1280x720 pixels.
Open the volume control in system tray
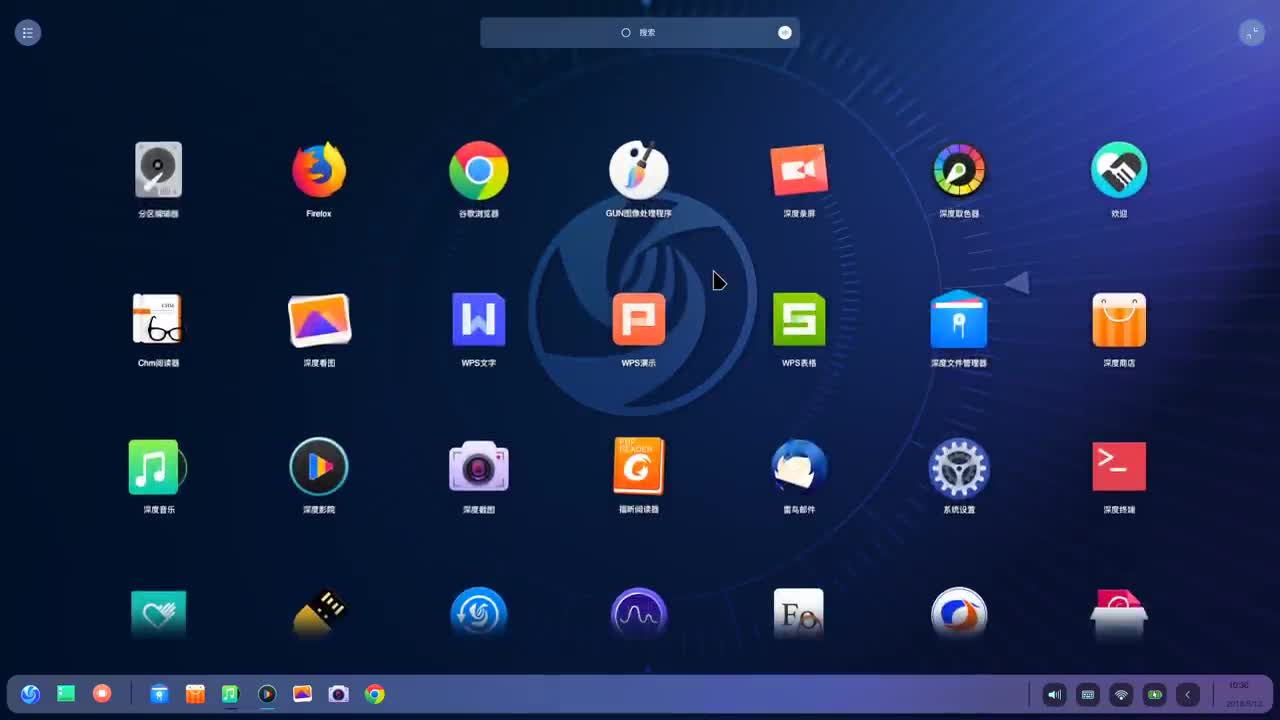(1054, 694)
